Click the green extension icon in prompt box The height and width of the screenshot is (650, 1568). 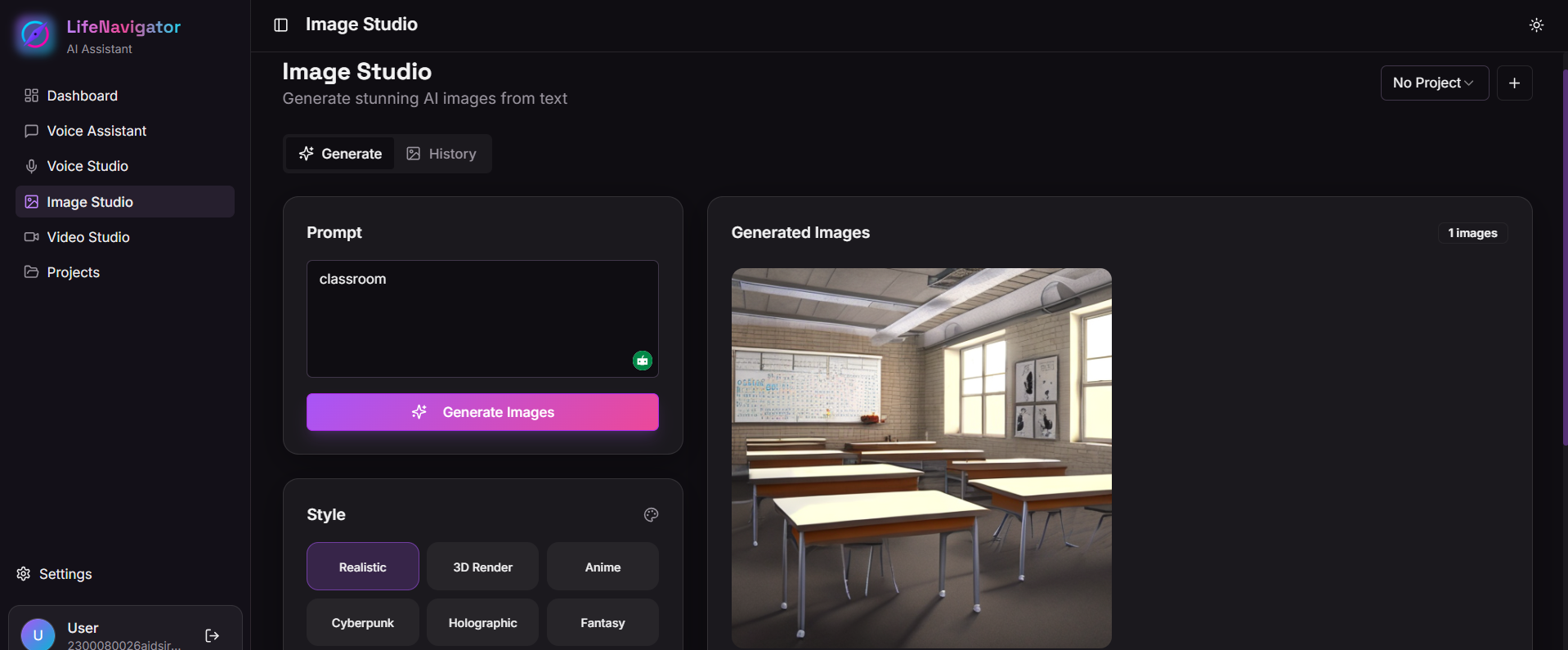click(x=643, y=361)
